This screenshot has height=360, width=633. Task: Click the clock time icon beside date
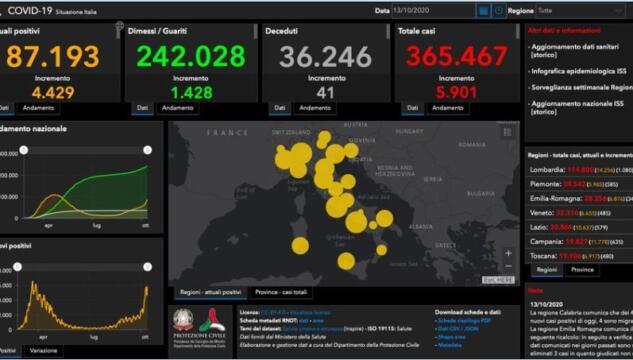point(498,11)
